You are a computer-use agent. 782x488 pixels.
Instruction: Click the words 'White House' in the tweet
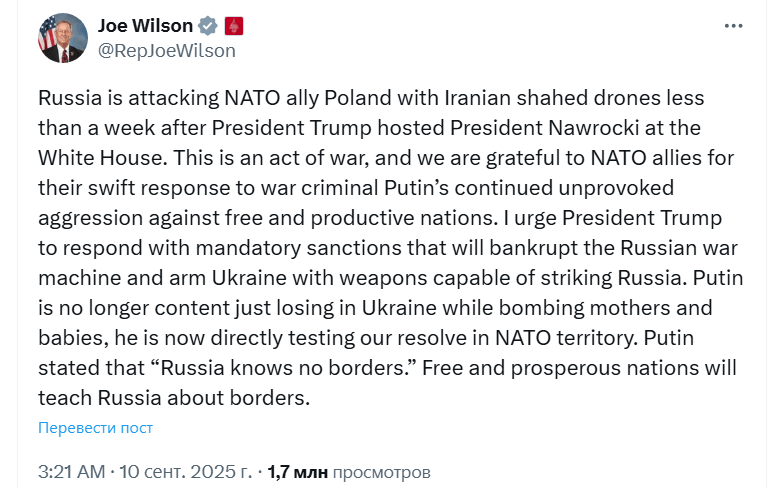(101, 158)
